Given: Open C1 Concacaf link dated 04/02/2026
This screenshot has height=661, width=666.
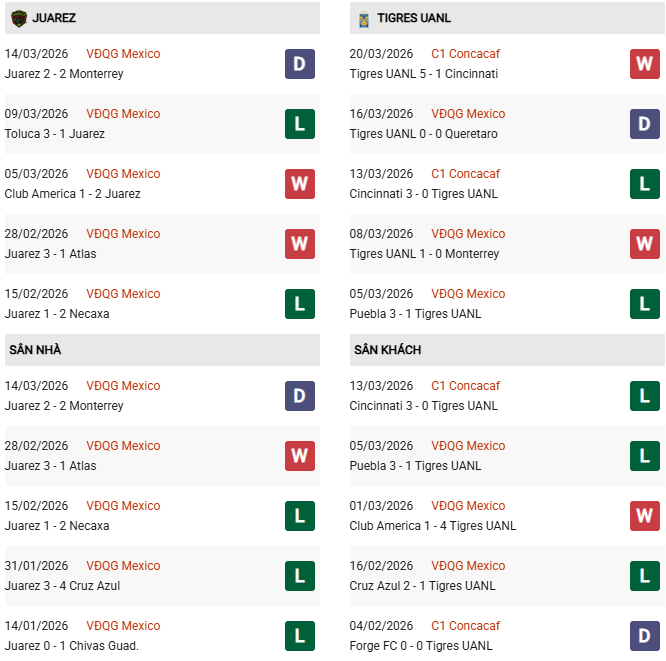Looking at the screenshot, I should 465,626.
